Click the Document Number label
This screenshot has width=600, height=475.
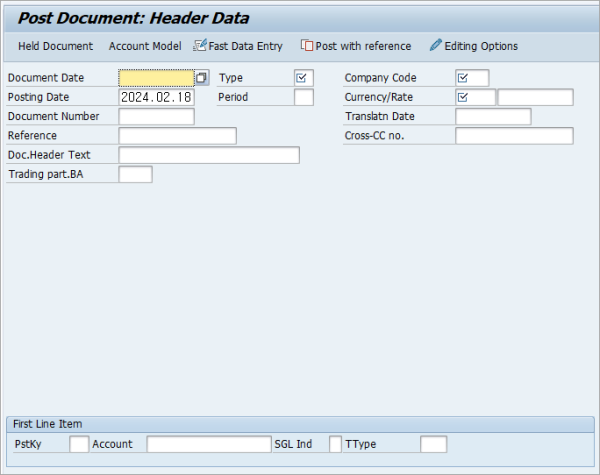point(54,116)
